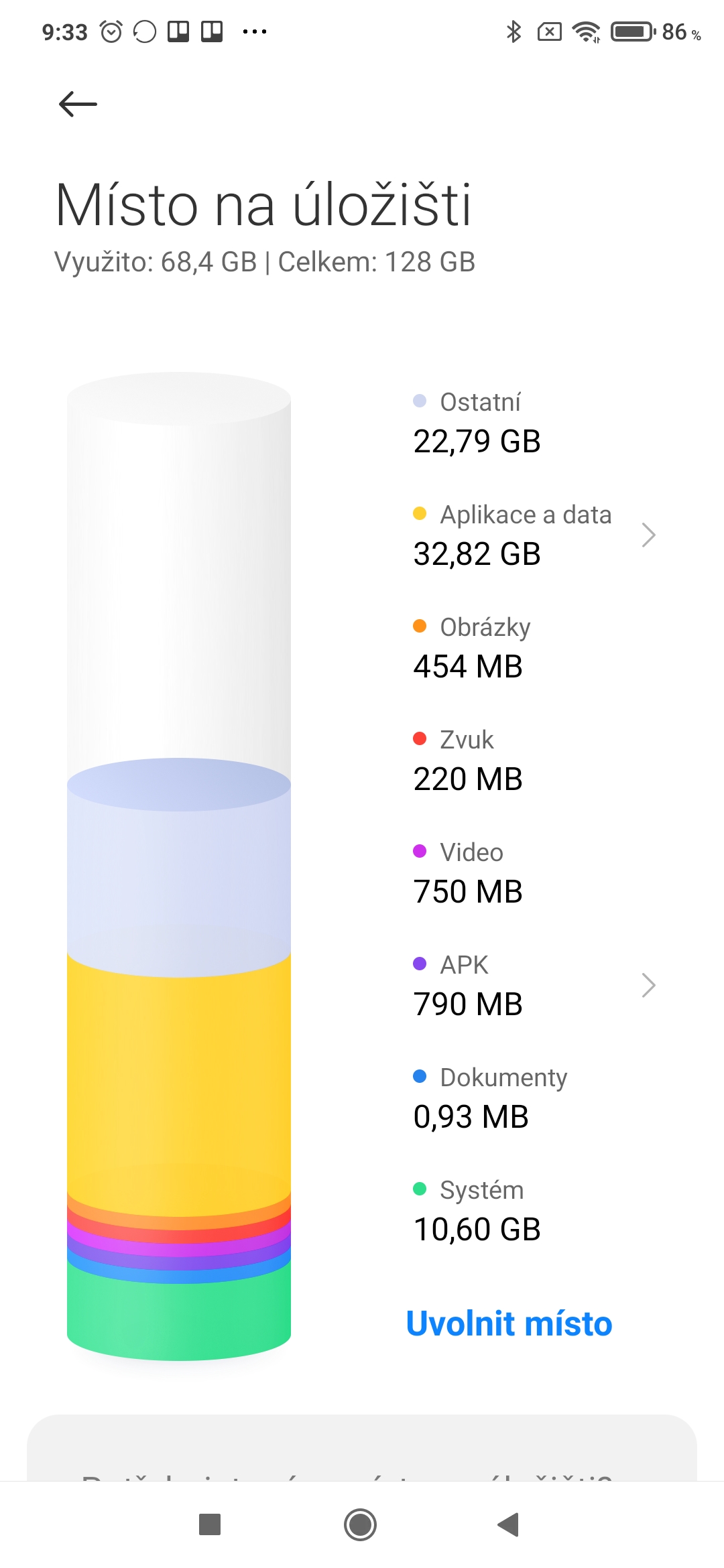Tap the alarm clock status icon
The width and height of the screenshot is (724, 1568).
[111, 31]
